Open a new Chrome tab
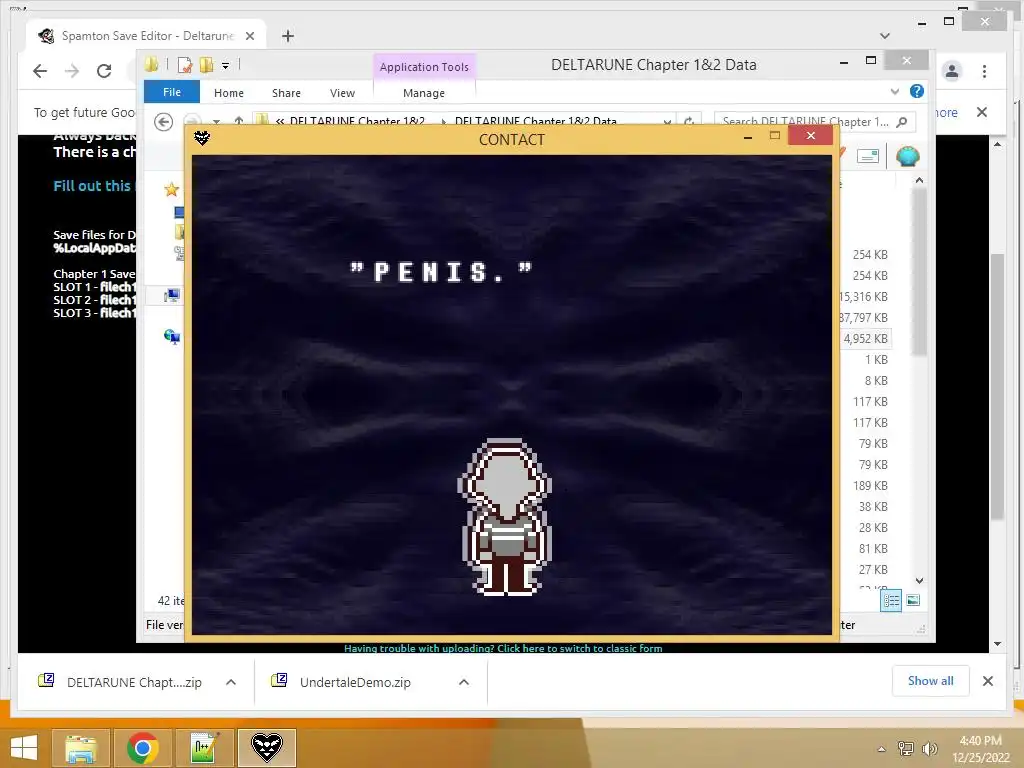Viewport: 1024px width, 768px height. (288, 36)
